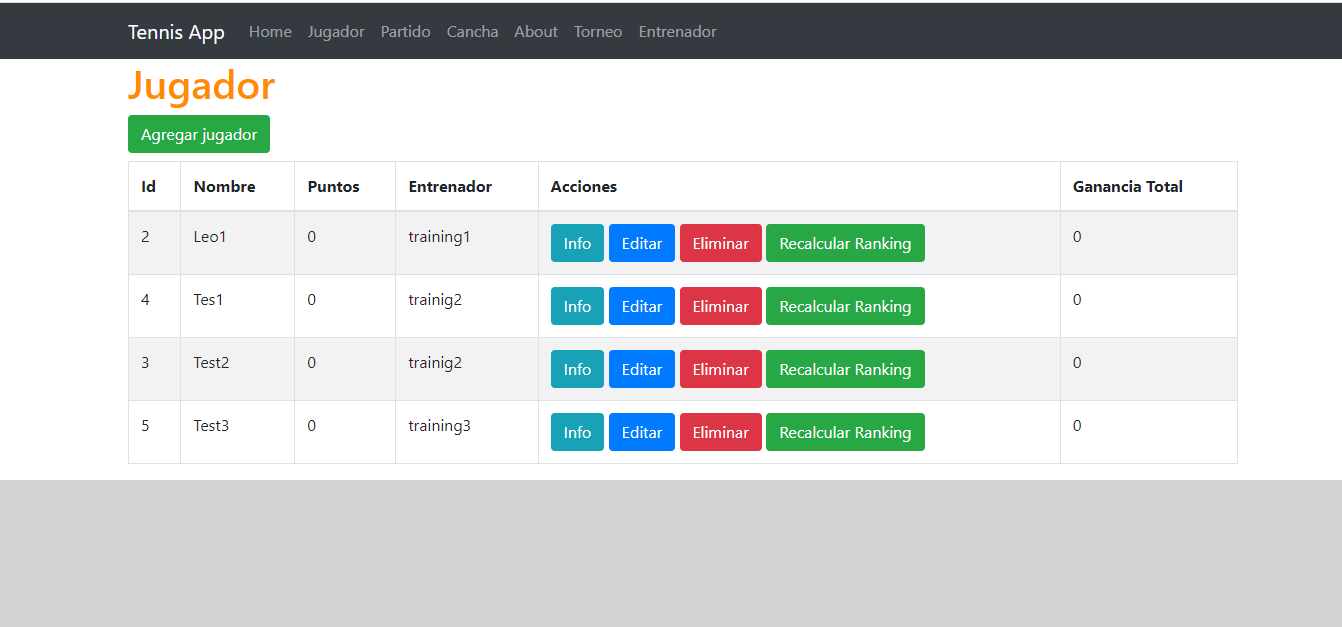Image resolution: width=1342 pixels, height=627 pixels.
Task: Delete player Leo1 with Eliminar
Action: 721,243
